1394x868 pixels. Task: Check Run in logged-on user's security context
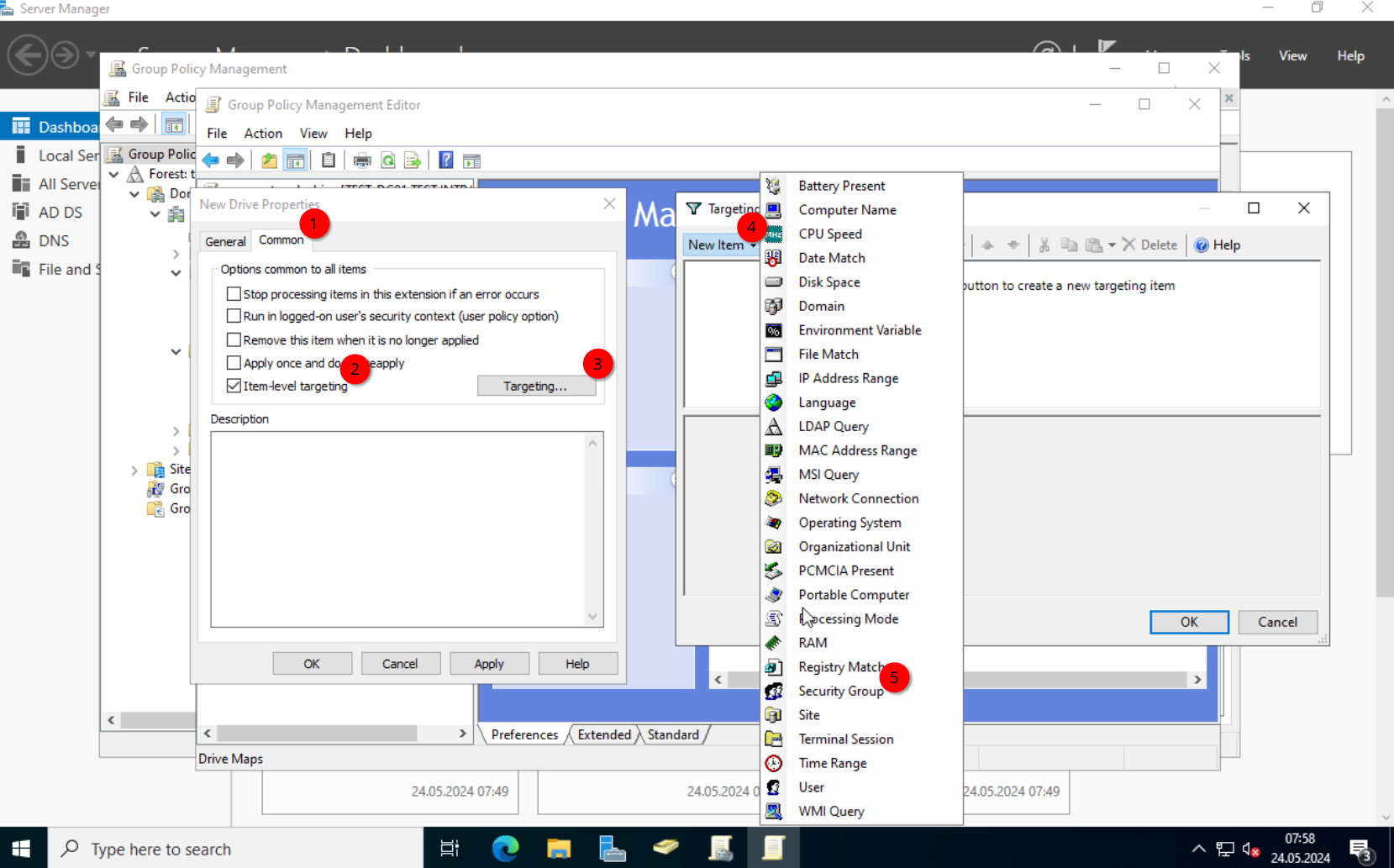coord(234,316)
